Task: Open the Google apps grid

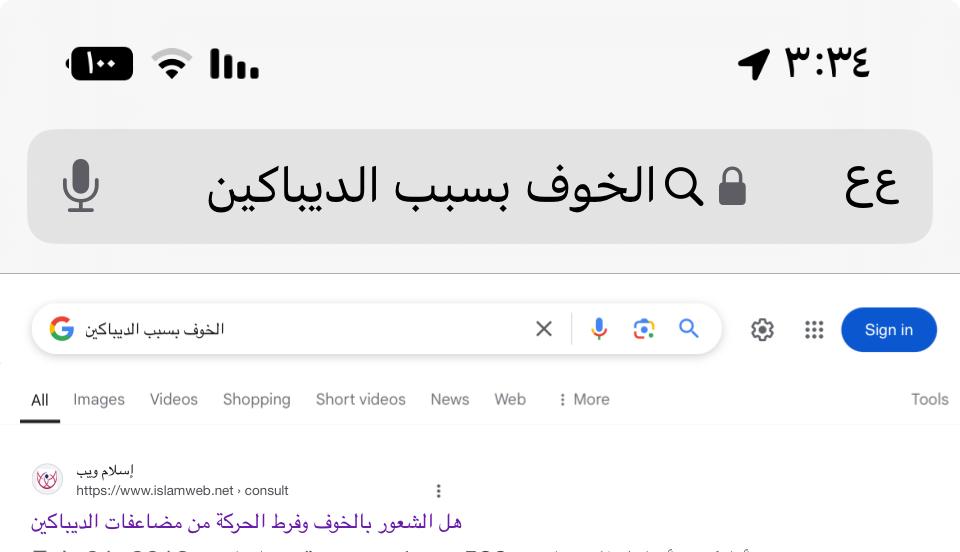Action: [x=814, y=330]
